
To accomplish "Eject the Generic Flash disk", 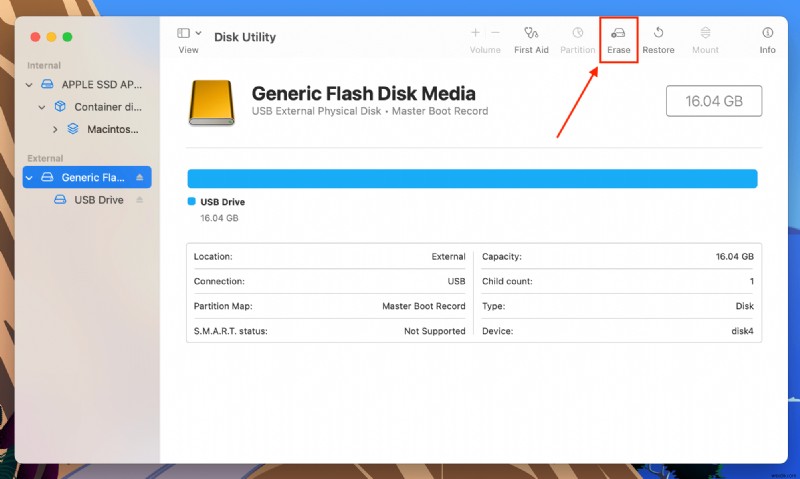I will tap(140, 177).
